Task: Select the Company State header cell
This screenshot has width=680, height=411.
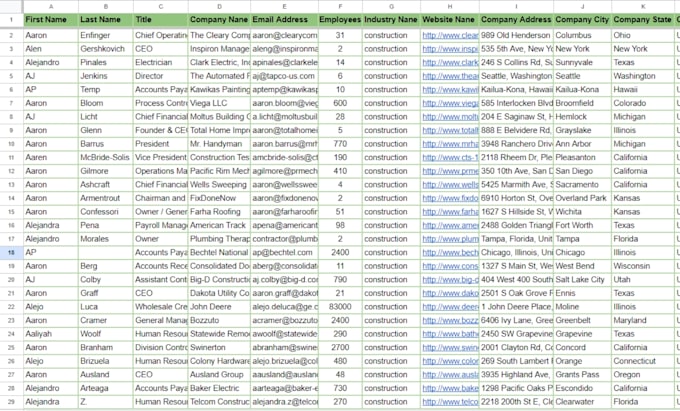Action: tap(643, 20)
